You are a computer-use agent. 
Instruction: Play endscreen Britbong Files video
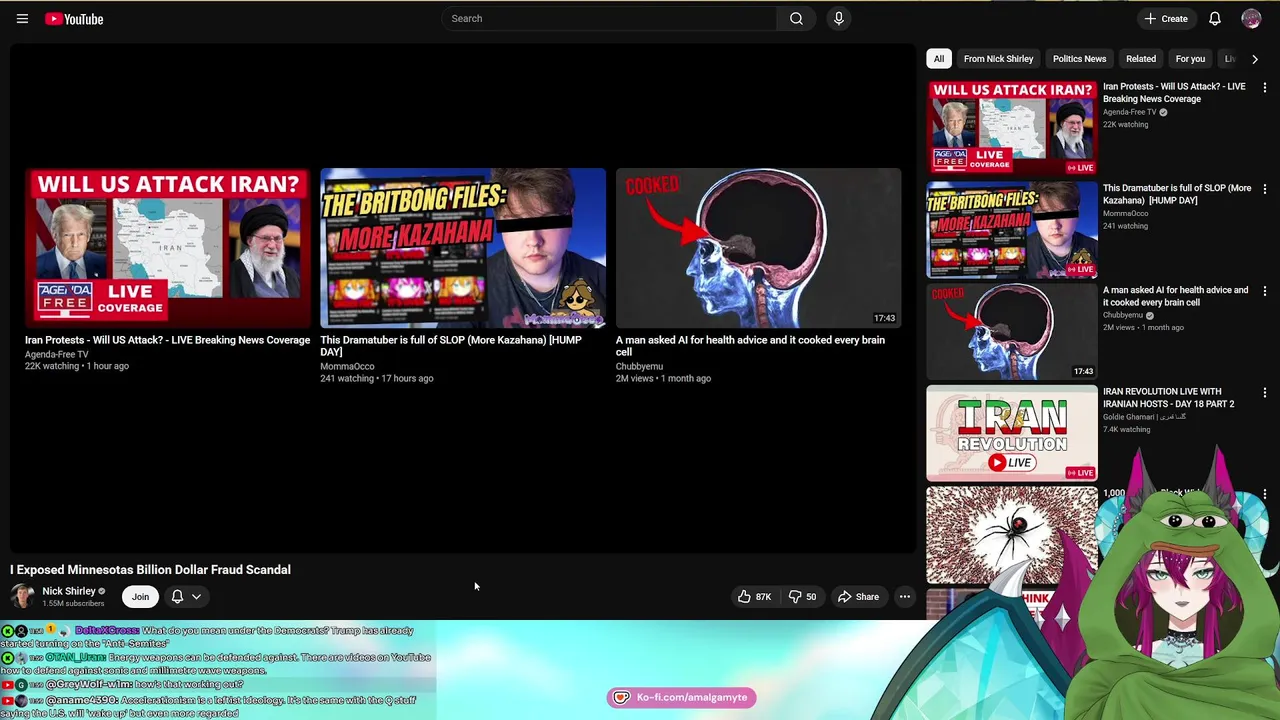click(x=463, y=248)
